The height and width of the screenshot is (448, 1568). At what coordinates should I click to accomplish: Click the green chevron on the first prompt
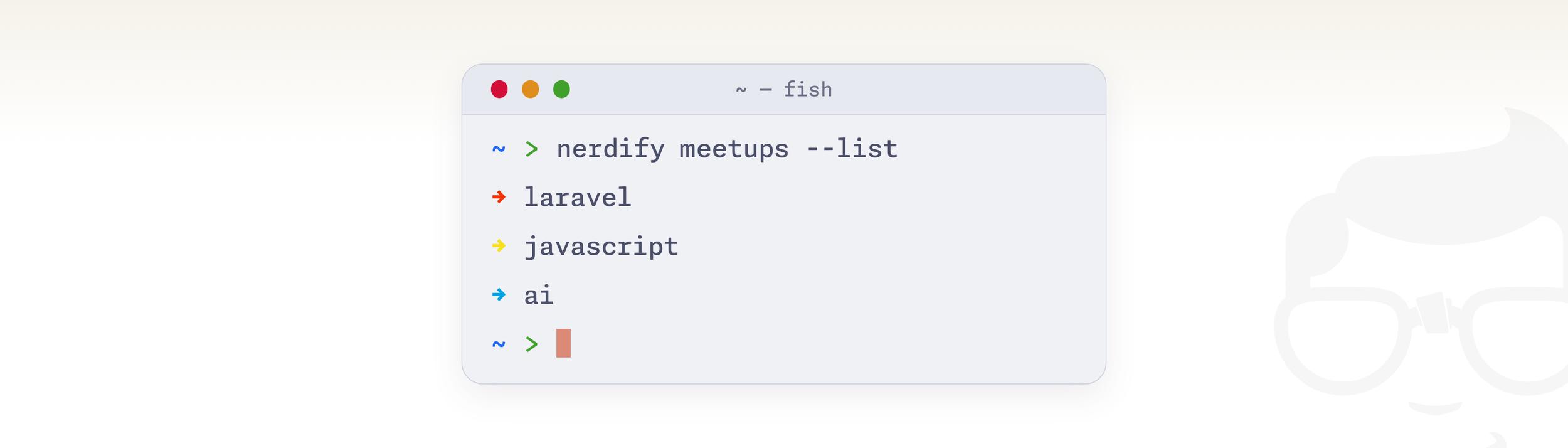532,149
